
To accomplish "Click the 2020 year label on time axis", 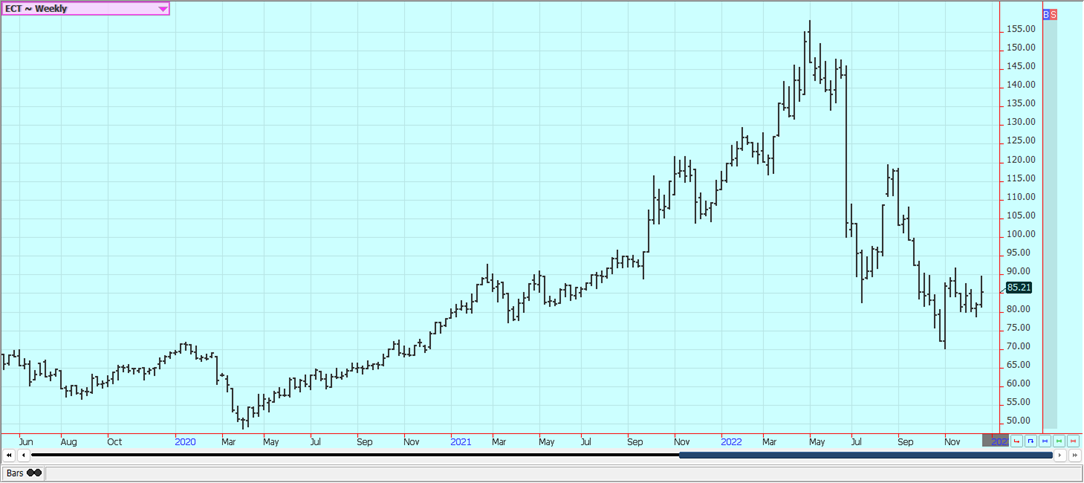I will pyautogui.click(x=186, y=441).
